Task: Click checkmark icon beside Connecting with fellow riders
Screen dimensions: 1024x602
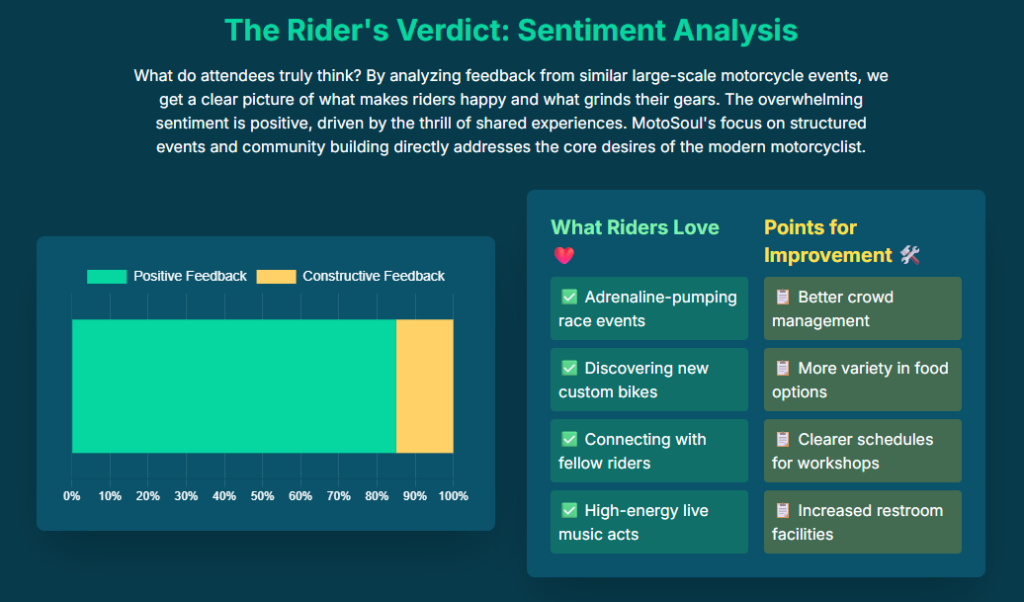Action: tap(569, 439)
